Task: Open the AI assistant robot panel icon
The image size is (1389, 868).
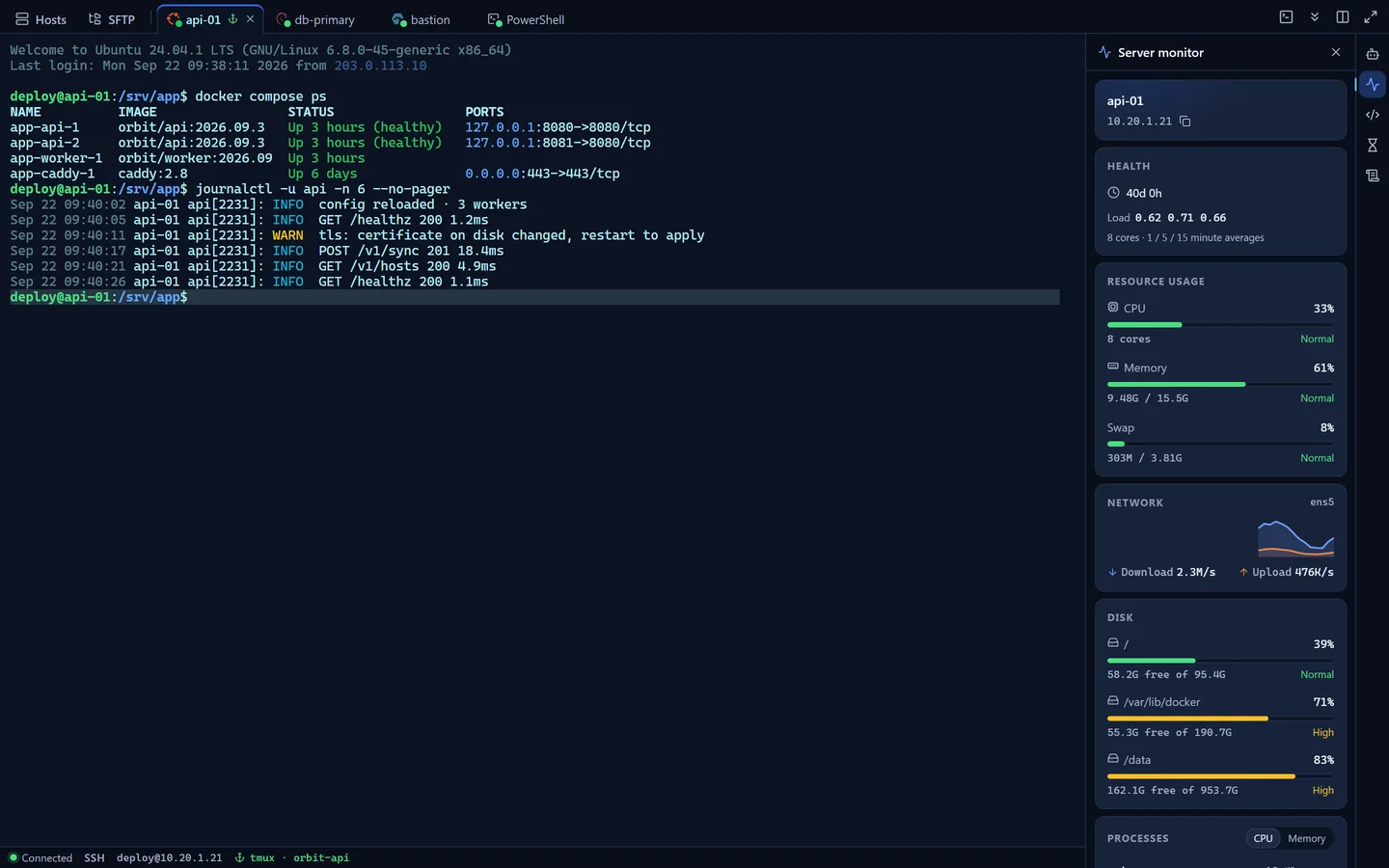Action: 1372,54
